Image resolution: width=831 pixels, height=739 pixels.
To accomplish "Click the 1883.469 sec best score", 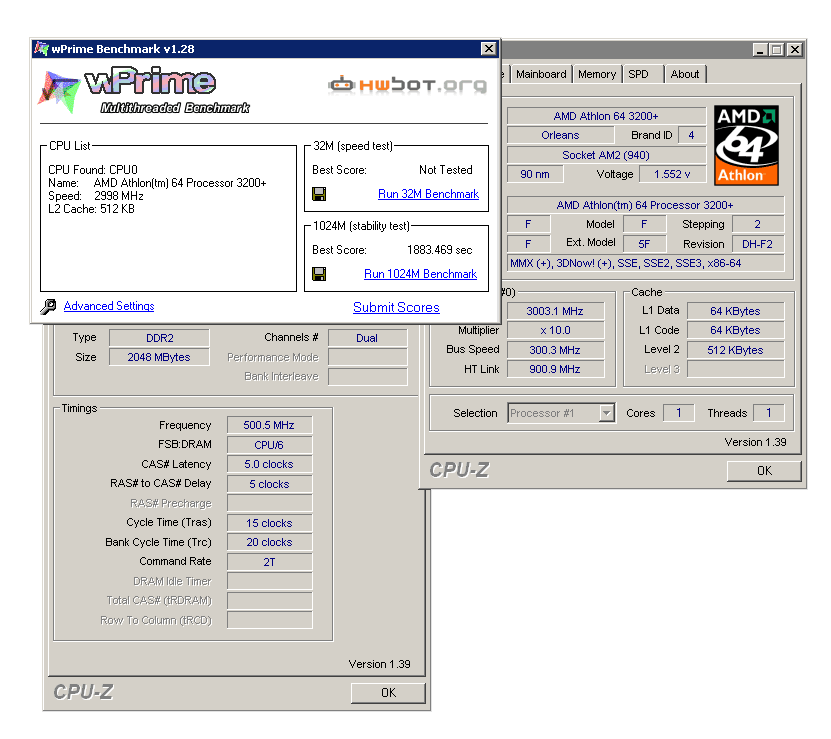I will 439,250.
